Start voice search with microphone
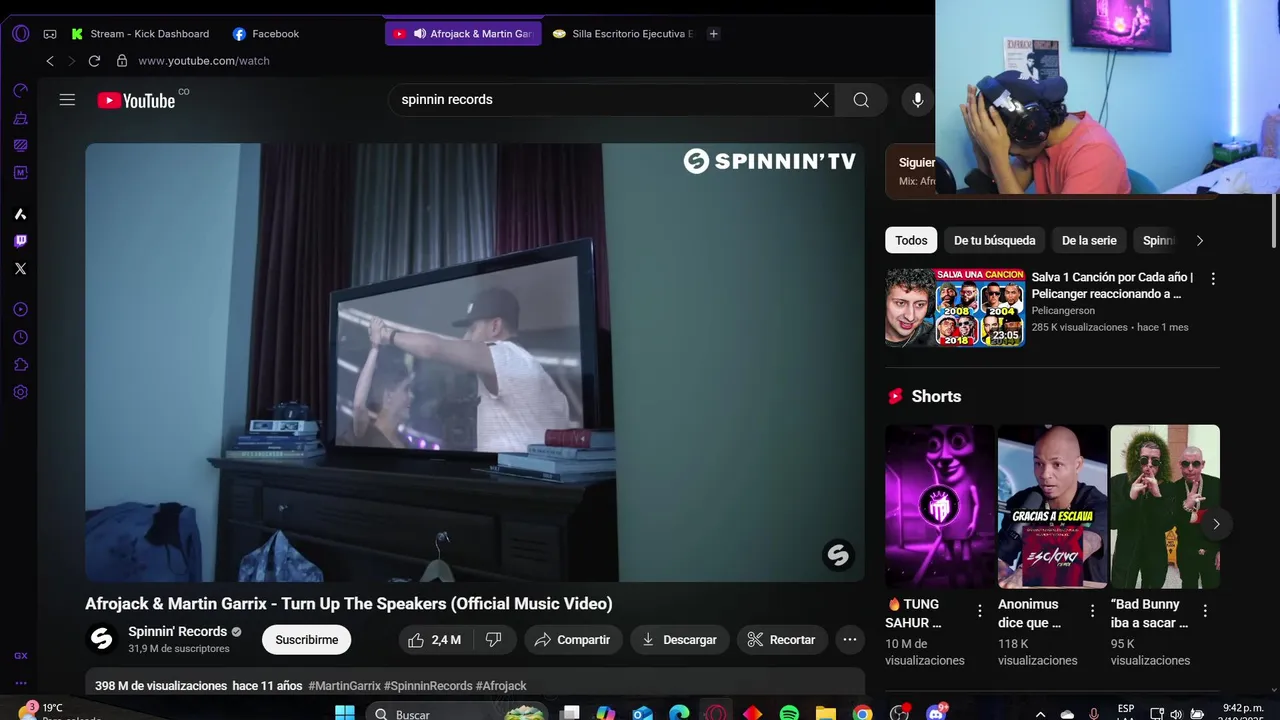This screenshot has width=1280, height=720. coord(918,100)
